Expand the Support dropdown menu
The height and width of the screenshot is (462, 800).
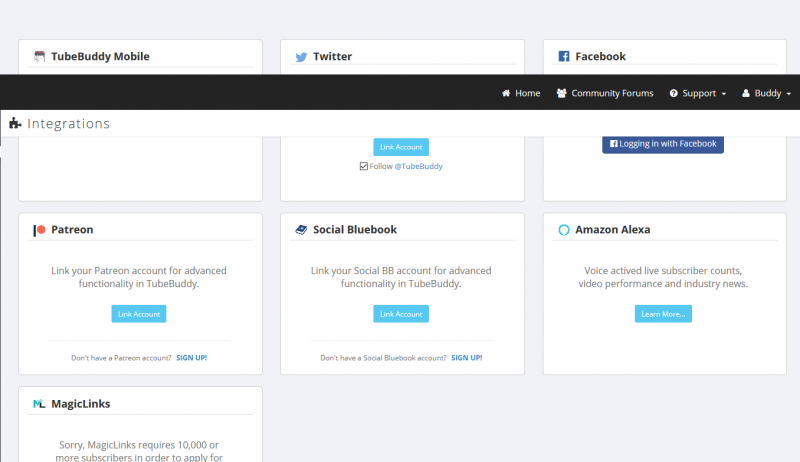697,93
